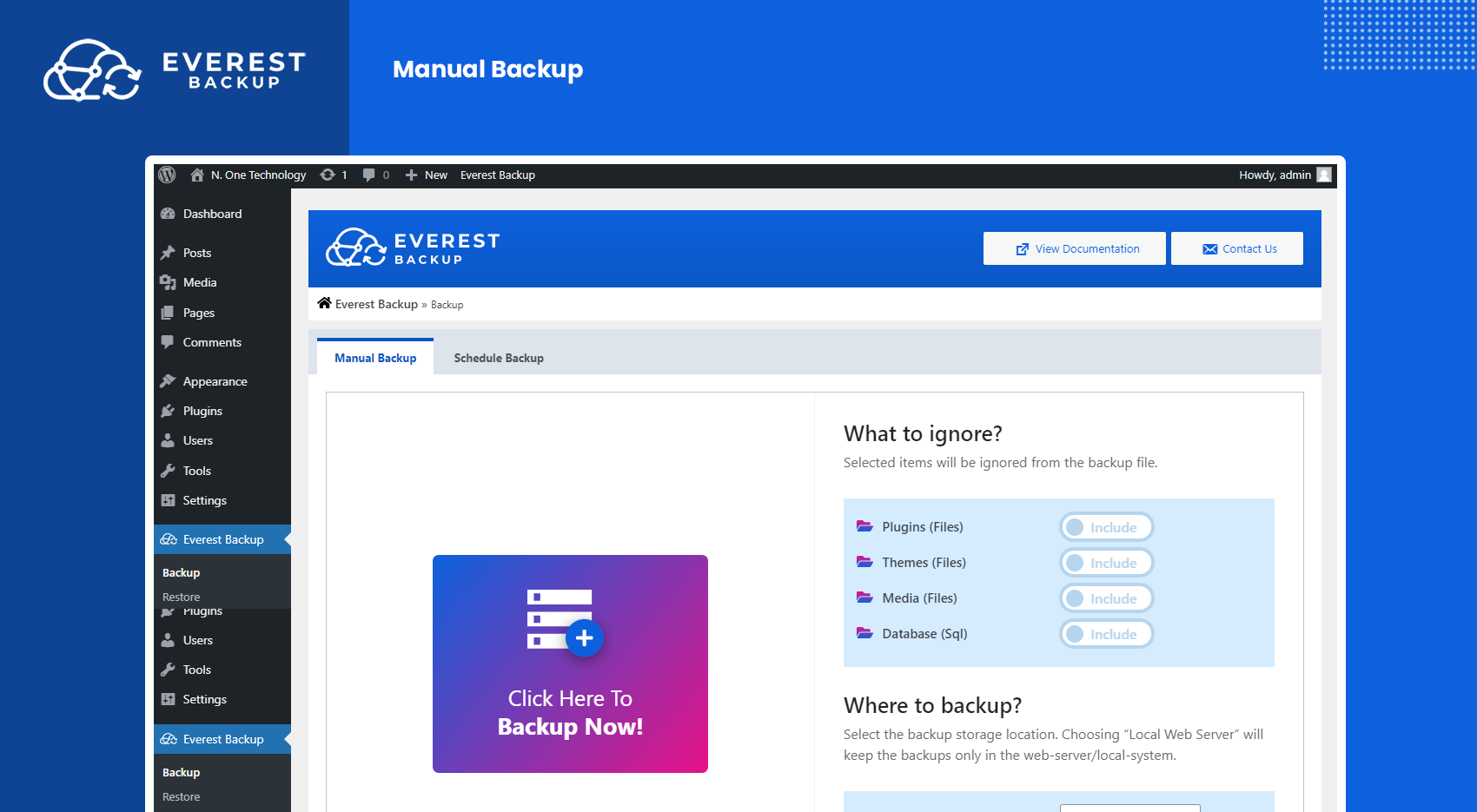Toggle the Include switch for Plugins (Files)

click(1107, 527)
